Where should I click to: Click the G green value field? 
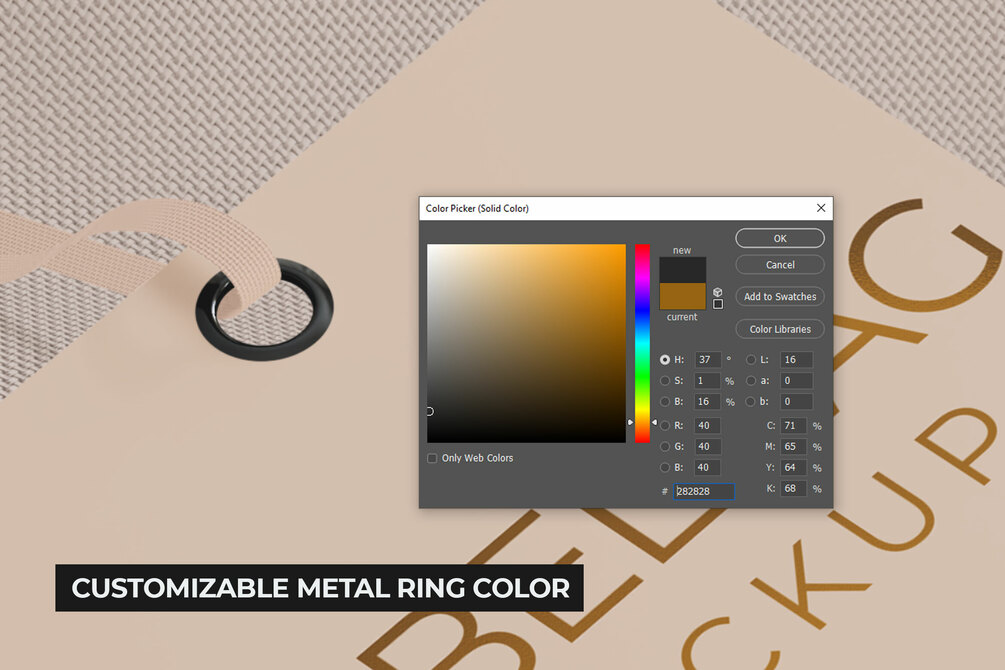click(x=708, y=446)
